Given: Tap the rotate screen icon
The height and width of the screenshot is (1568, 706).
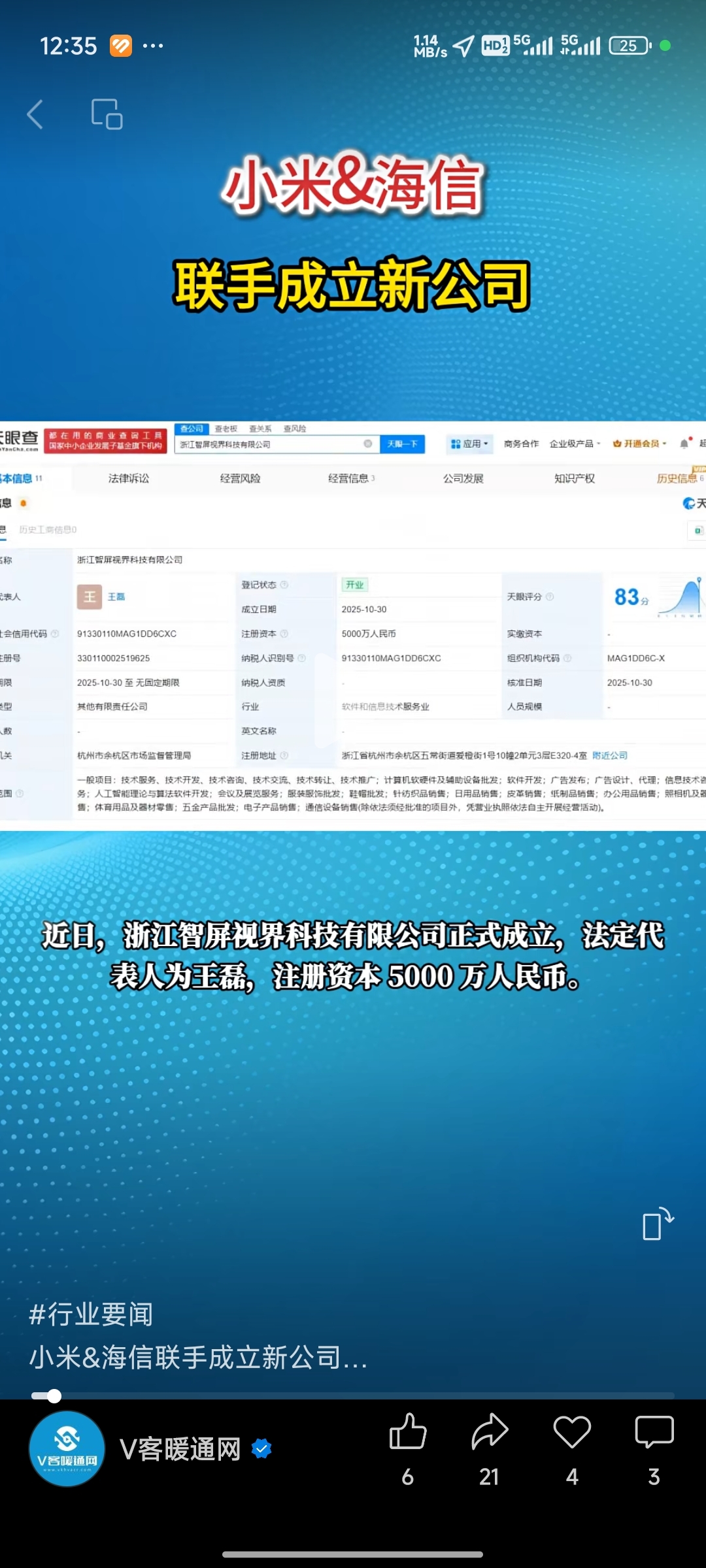Looking at the screenshot, I should pyautogui.click(x=658, y=1223).
